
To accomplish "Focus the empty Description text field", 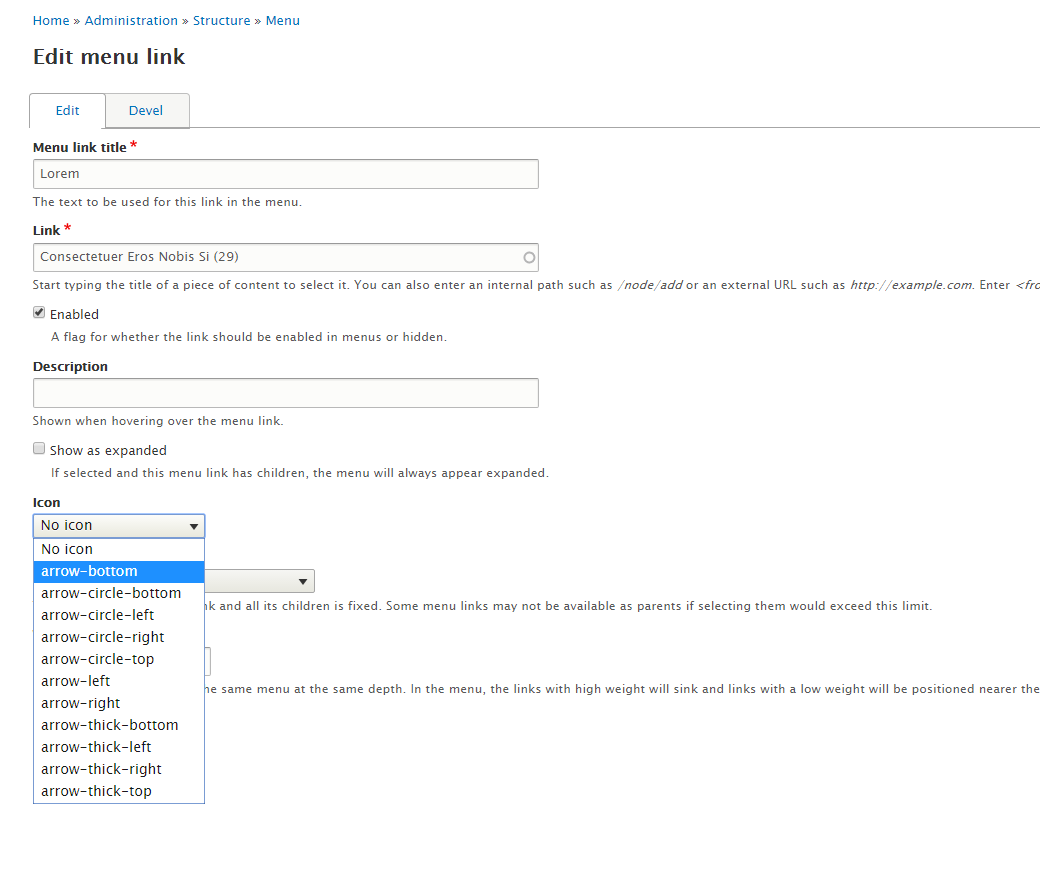I will 285,393.
